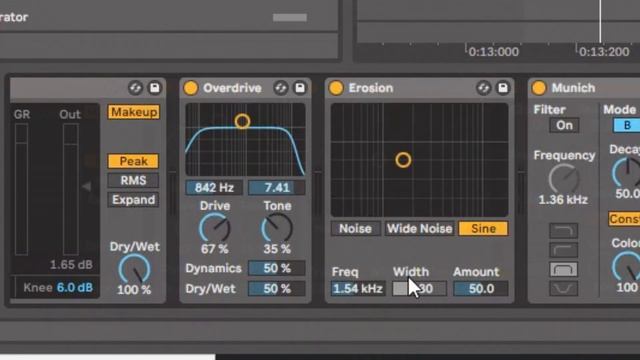Toggle the Makeup button

pyautogui.click(x=134, y=112)
